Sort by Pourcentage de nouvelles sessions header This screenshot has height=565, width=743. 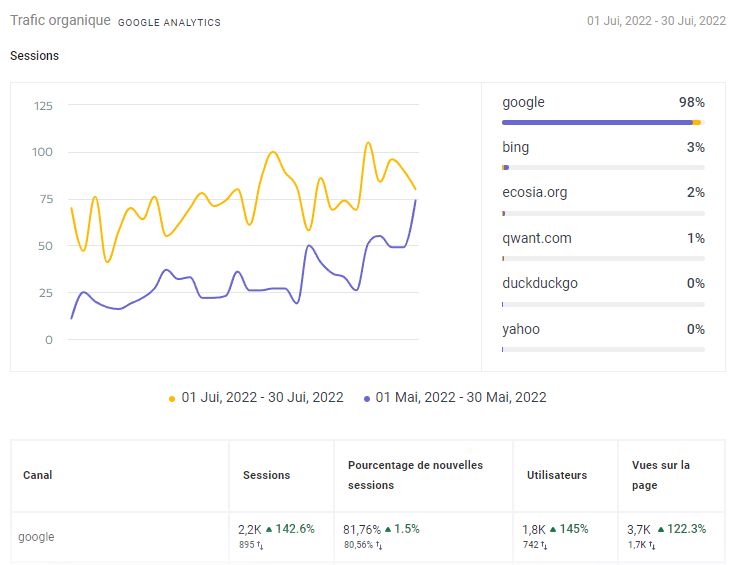tap(415, 475)
